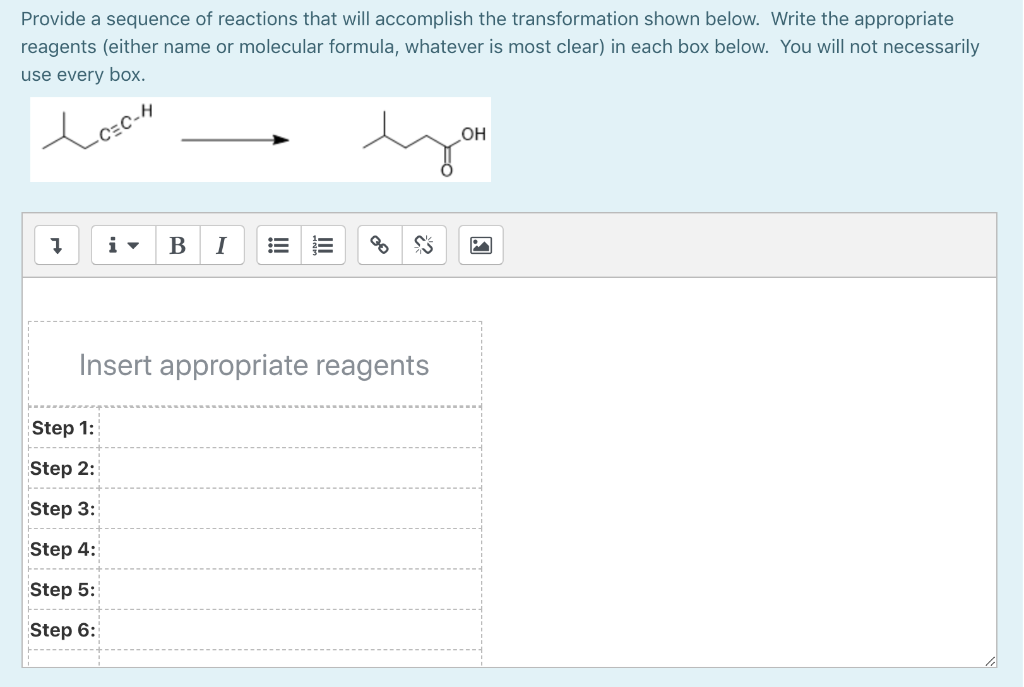
Task: Click inside the Step 2 answer box
Action: pos(290,467)
